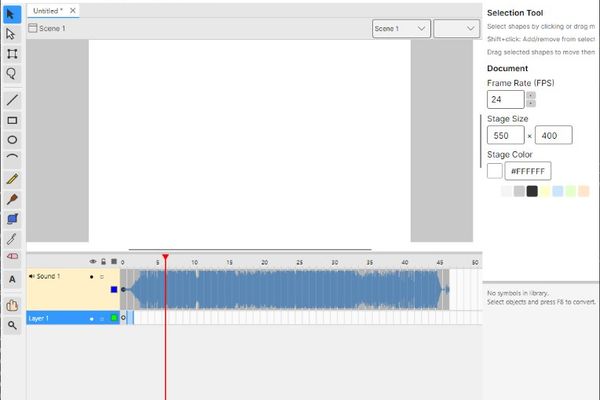This screenshot has width=600, height=400.
Task: Click the red playhead marker
Action: 165,256
